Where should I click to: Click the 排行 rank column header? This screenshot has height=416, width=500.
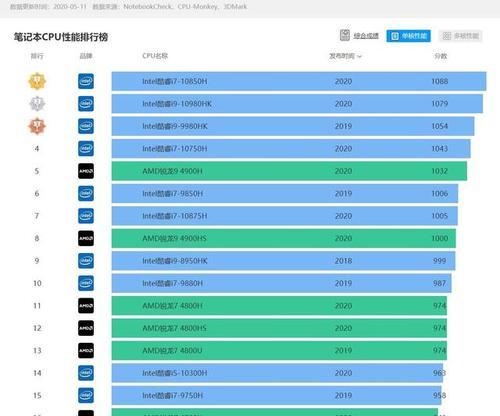(37, 56)
